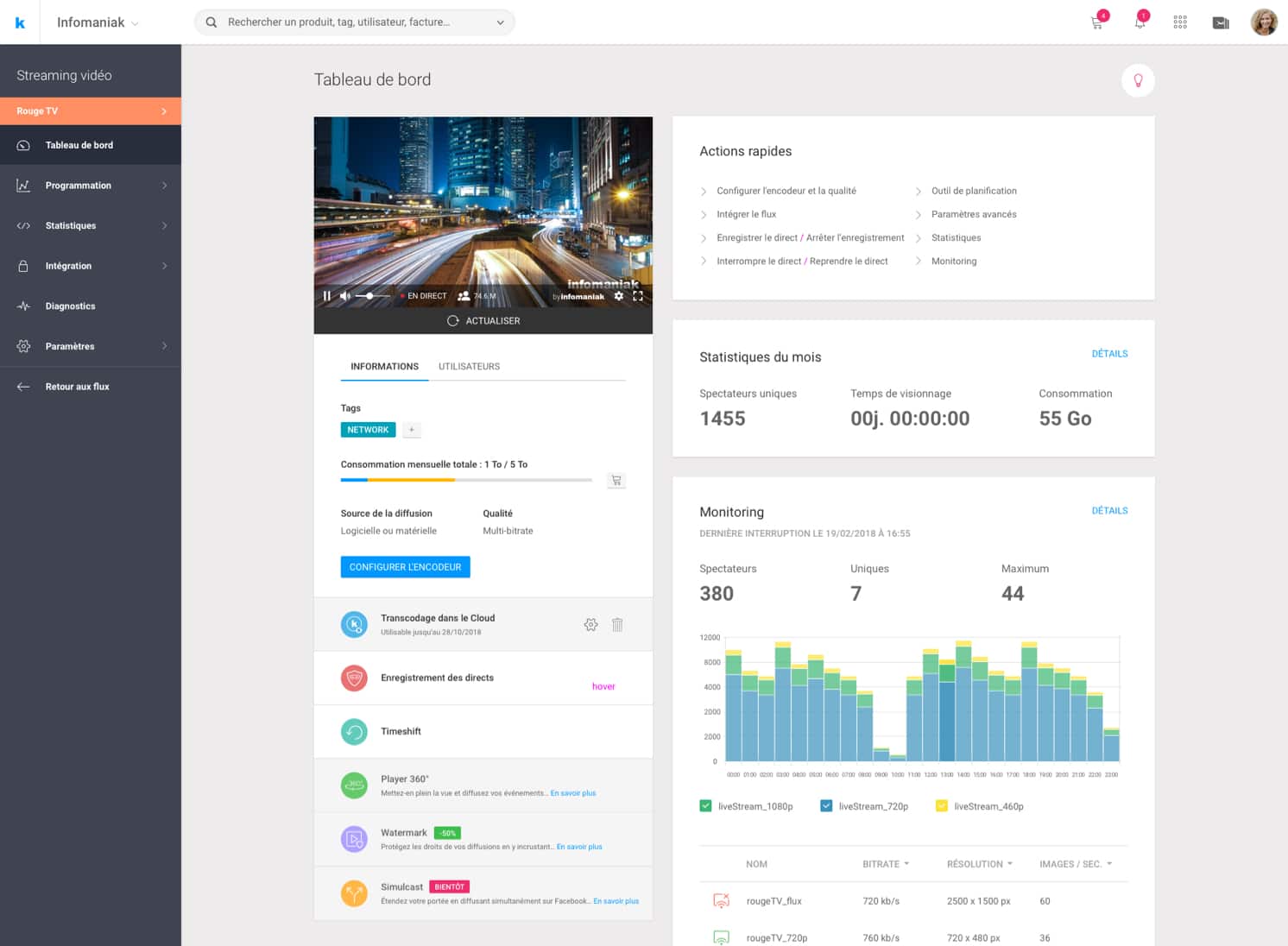The image size is (1288, 946).
Task: Sort by the BITRATE column dropdown
Action: coord(886,864)
